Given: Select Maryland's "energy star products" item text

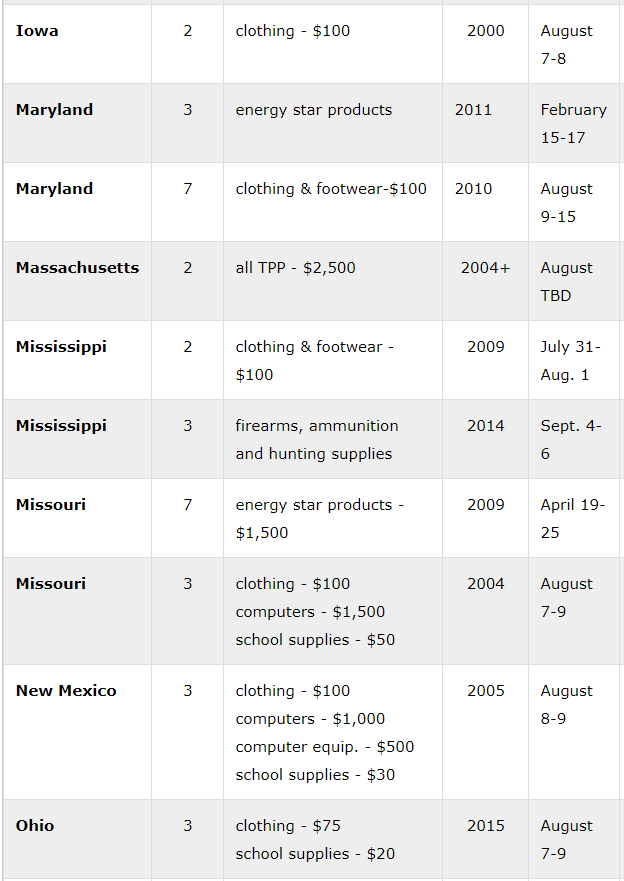Looking at the screenshot, I should (x=313, y=110).
